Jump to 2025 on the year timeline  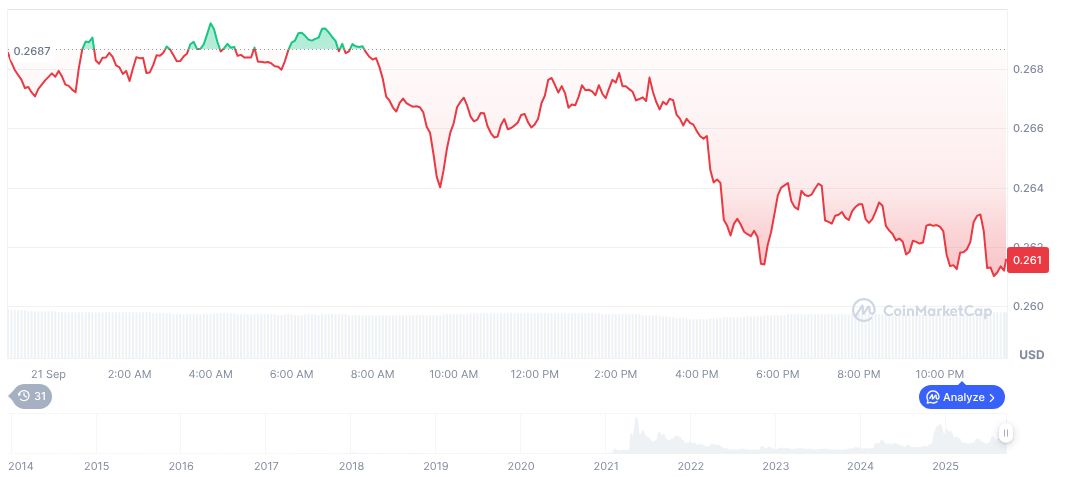click(945, 466)
